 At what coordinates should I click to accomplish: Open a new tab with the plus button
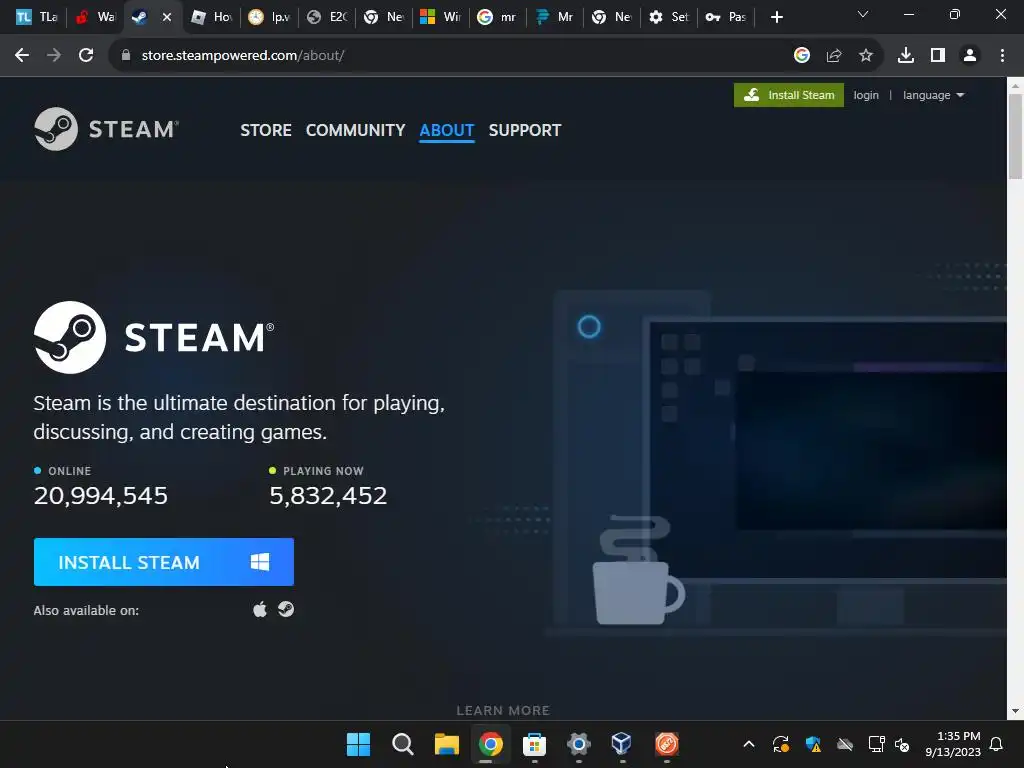click(776, 17)
